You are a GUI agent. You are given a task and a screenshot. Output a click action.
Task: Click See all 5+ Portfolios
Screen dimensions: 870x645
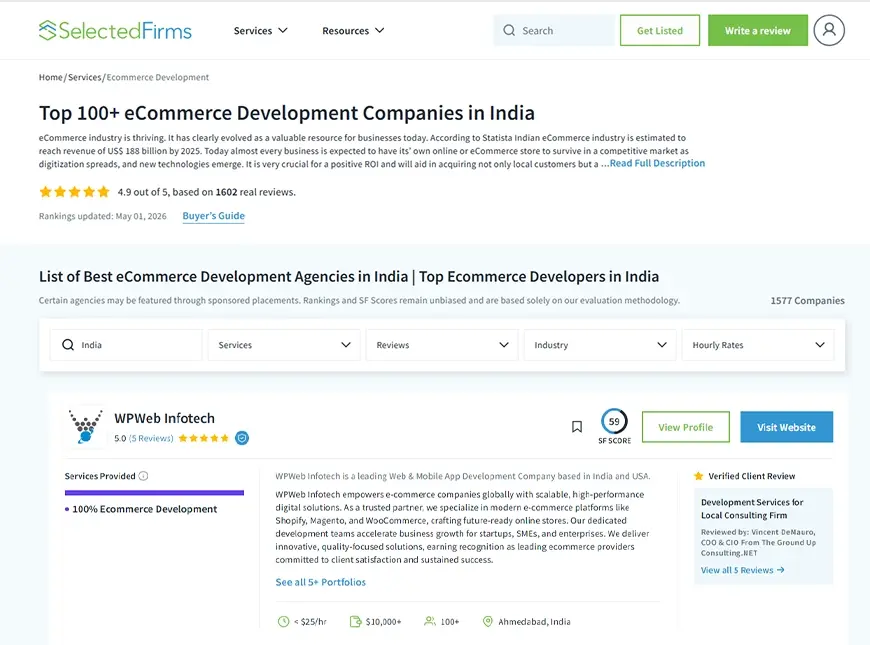coord(321,582)
